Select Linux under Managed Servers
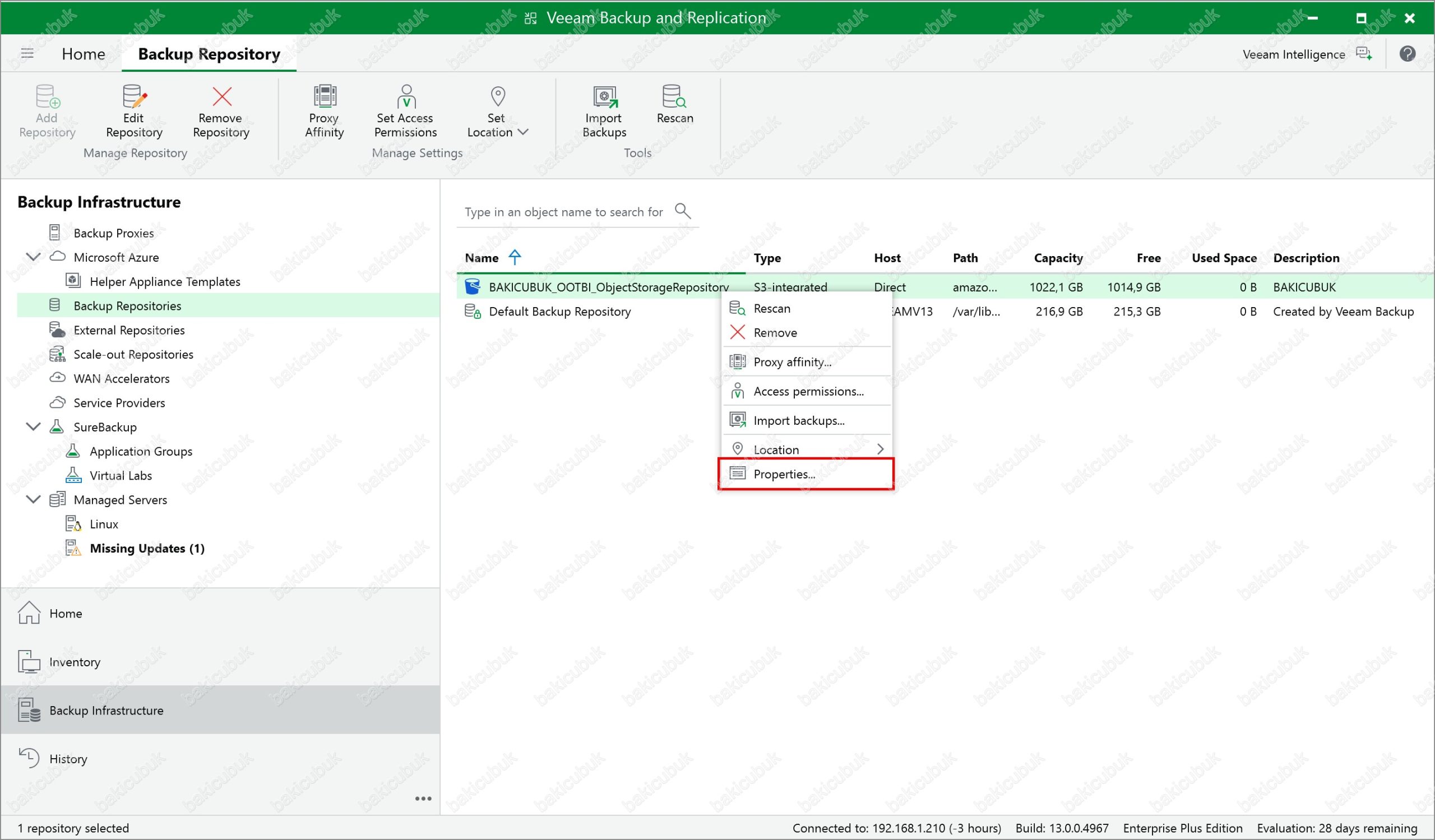Image resolution: width=1435 pixels, height=840 pixels. point(104,523)
